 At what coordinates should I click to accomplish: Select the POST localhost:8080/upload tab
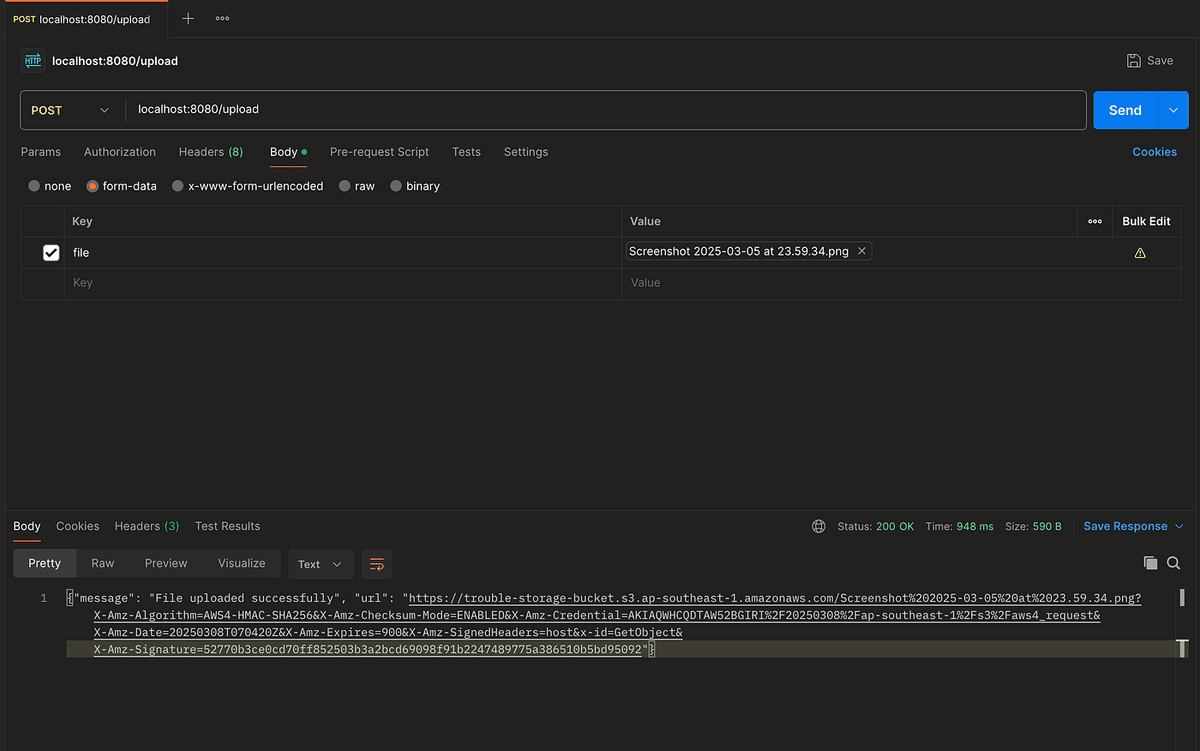coord(82,19)
